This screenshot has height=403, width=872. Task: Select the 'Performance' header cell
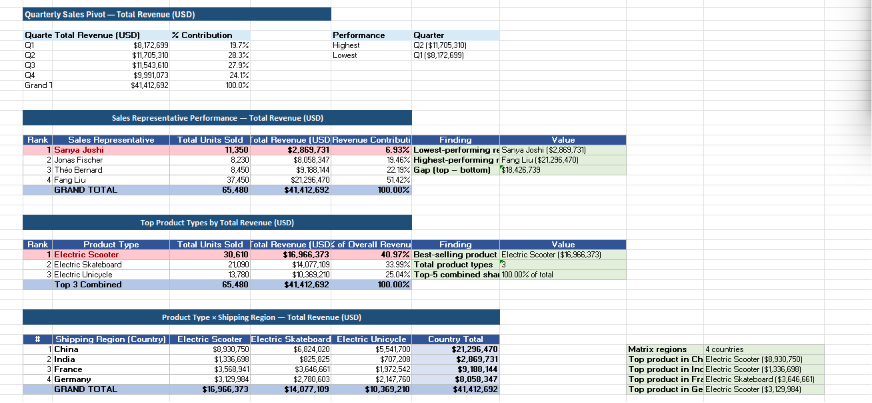pyautogui.click(x=371, y=35)
